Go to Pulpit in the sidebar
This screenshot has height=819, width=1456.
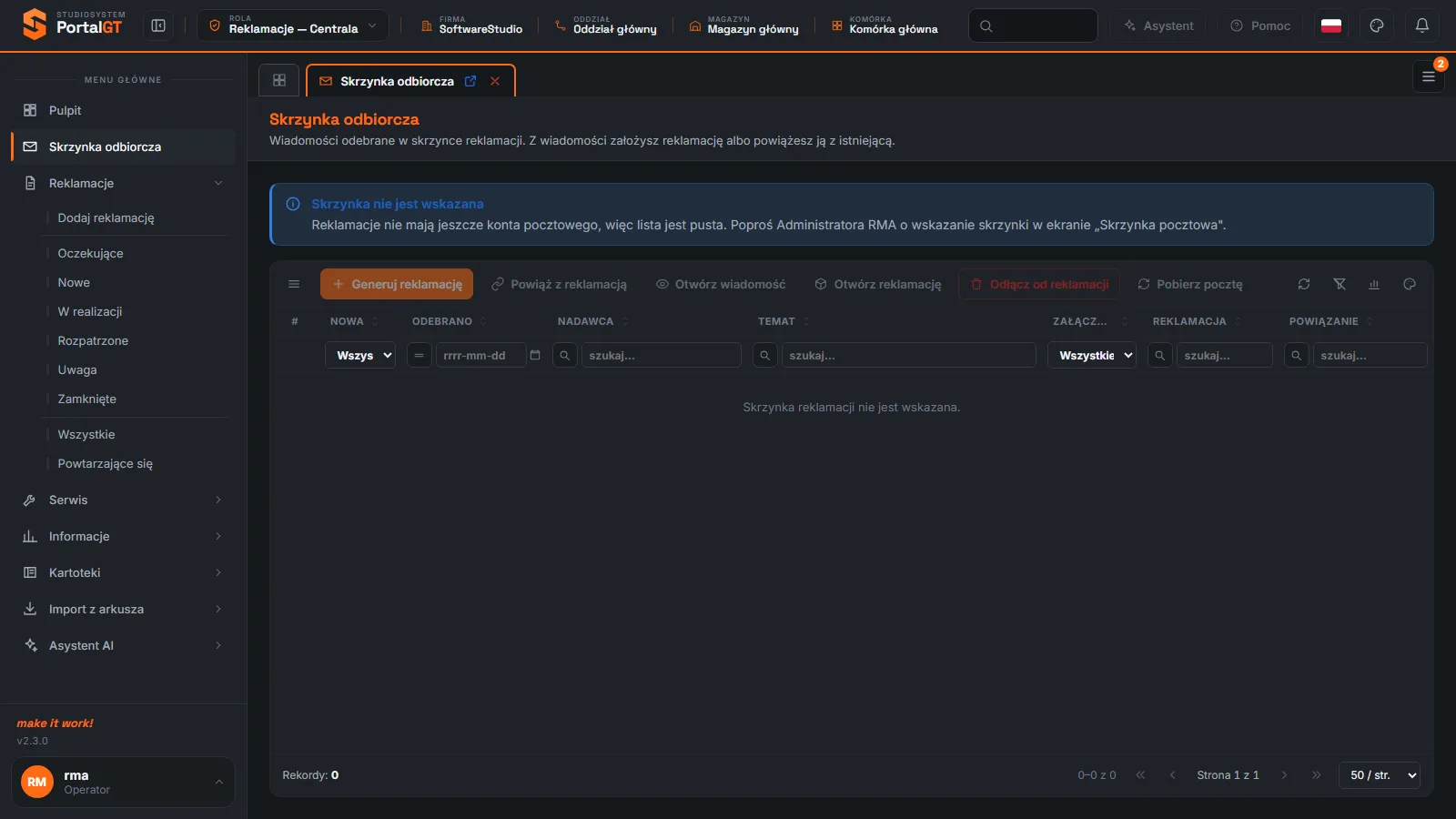tap(123, 110)
